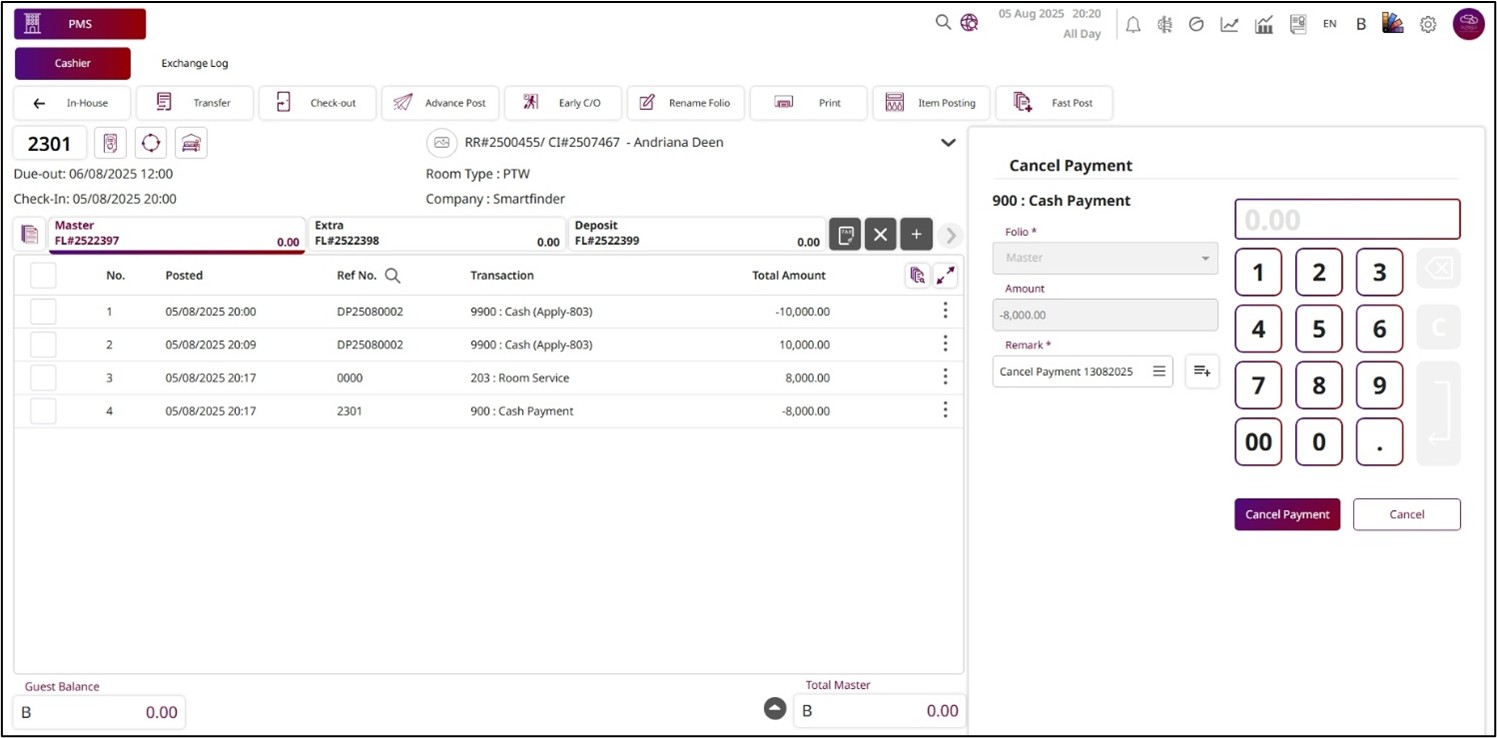Viewport: 1497px width, 738px height.
Task: Tick the checkbox for 900 : Cash Payment row
Action: (x=43, y=411)
